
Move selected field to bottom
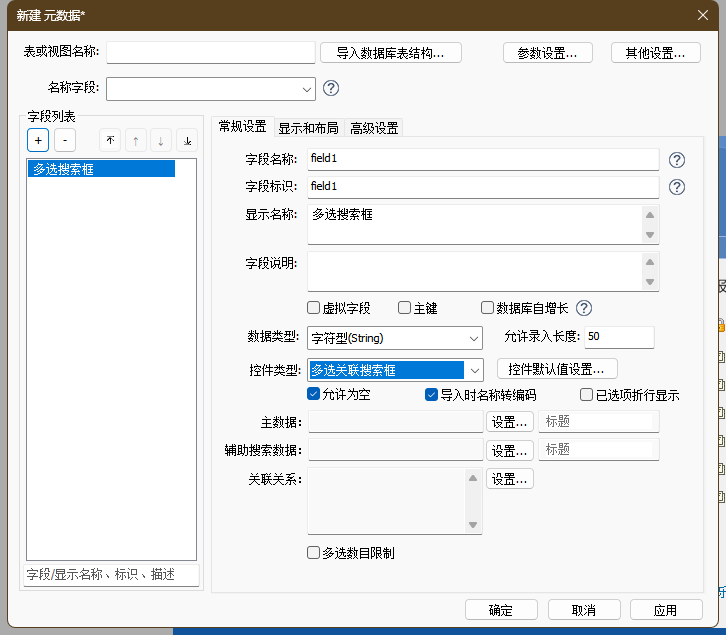[x=187, y=141]
